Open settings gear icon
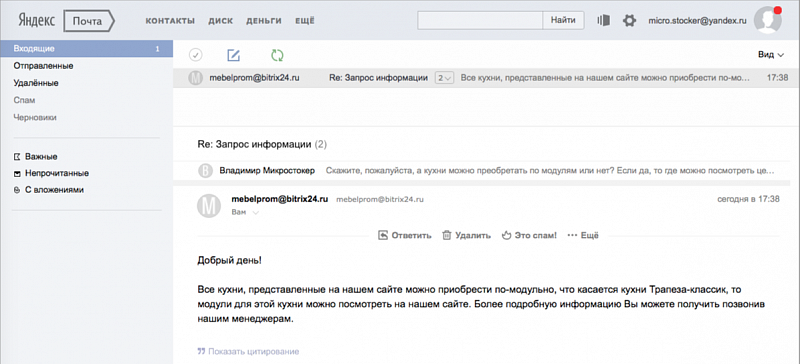 pyautogui.click(x=630, y=21)
